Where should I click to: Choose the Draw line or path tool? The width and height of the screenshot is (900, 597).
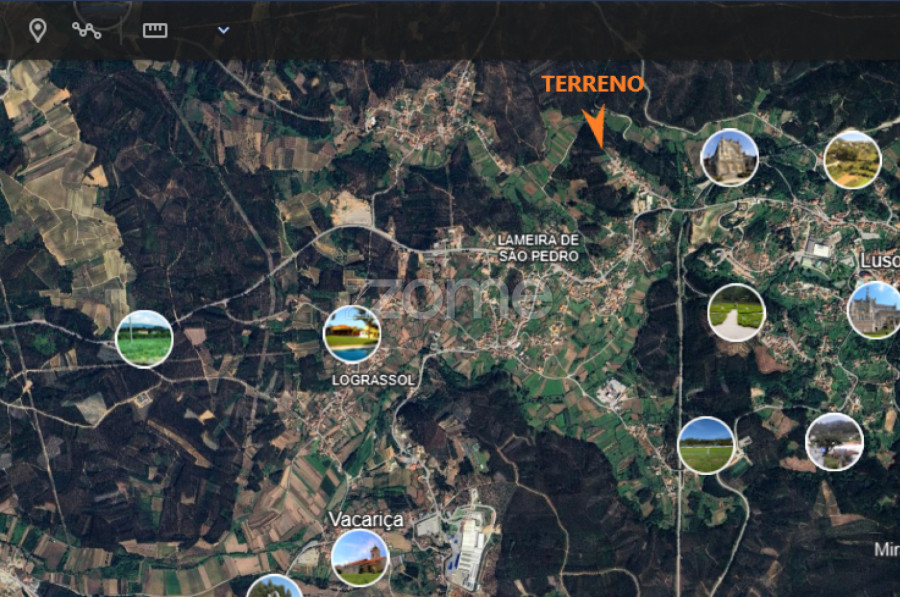click(87, 30)
